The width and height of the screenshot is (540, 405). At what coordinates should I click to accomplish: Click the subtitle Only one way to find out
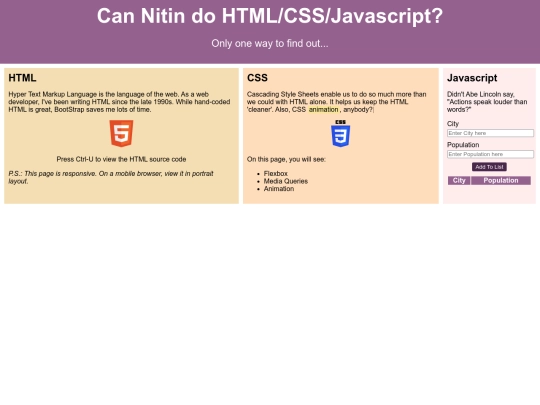point(270,43)
